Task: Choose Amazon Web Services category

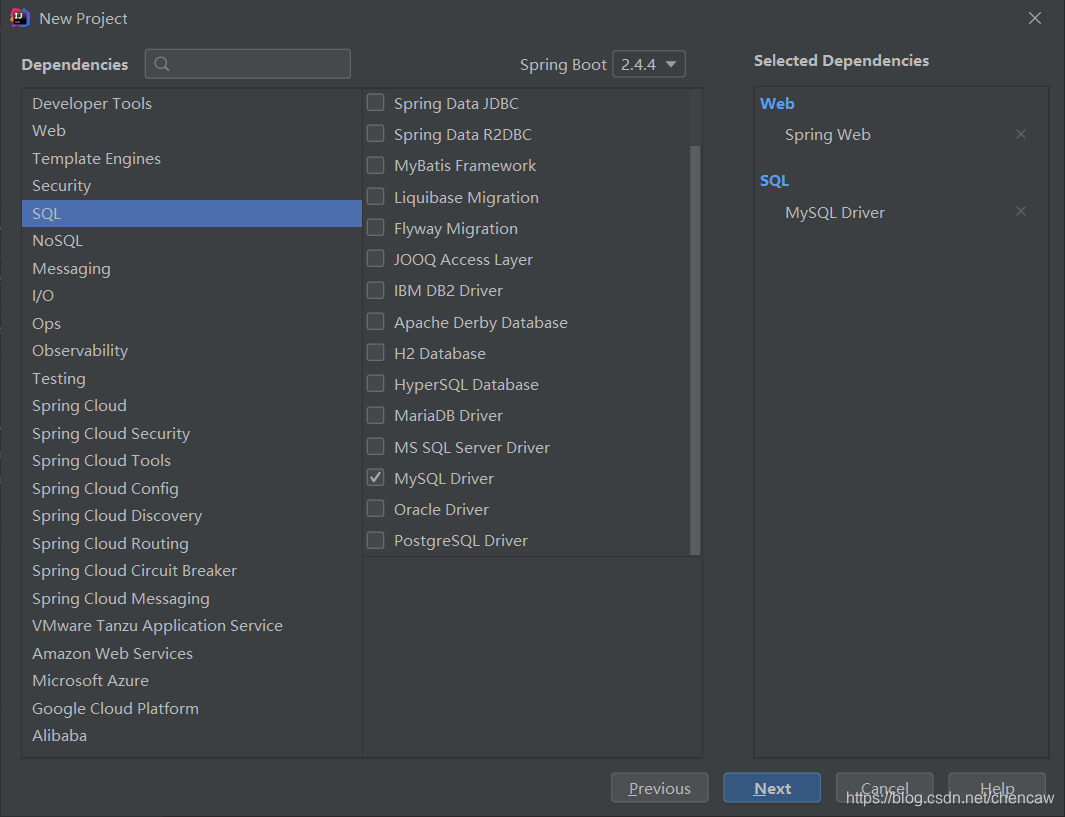Action: pos(192,653)
